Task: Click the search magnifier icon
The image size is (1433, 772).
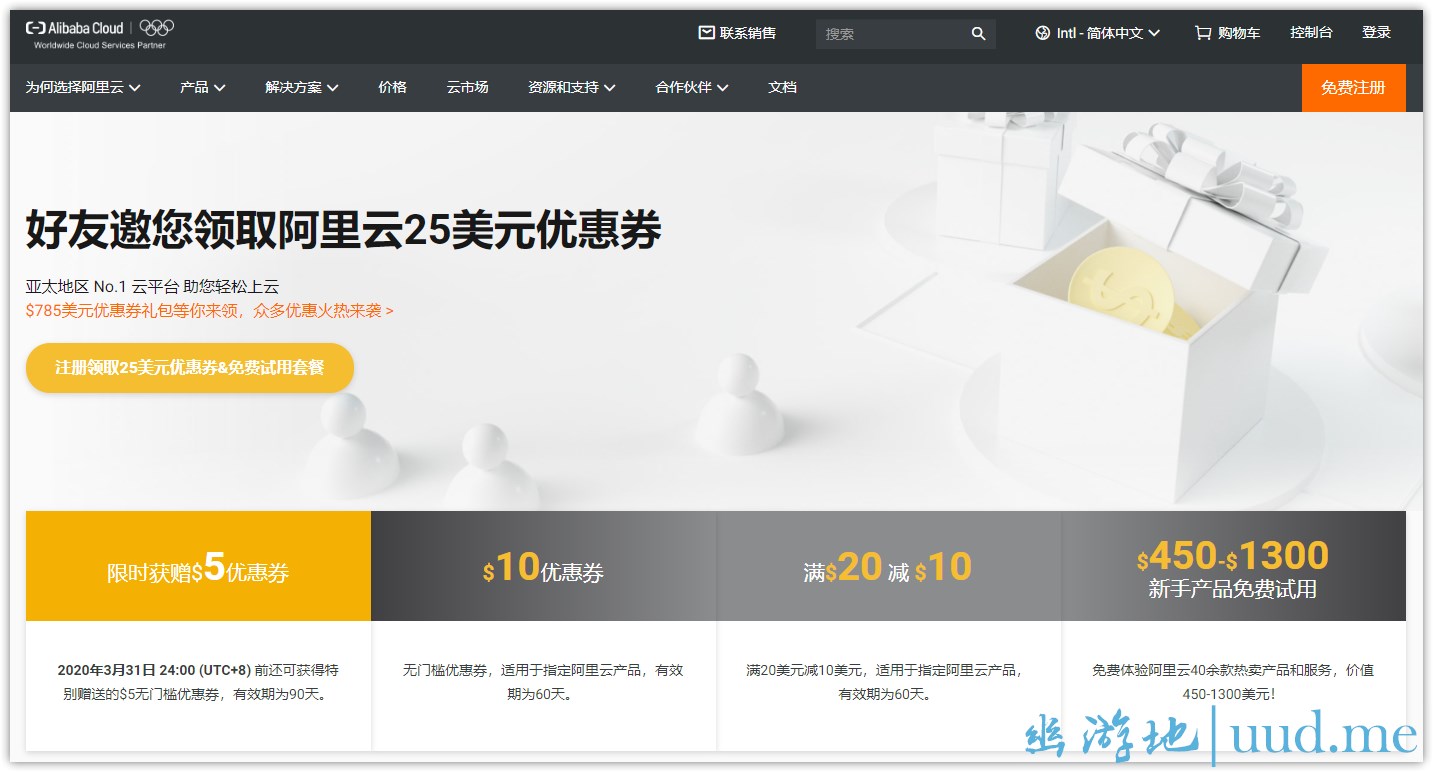Action: point(978,34)
